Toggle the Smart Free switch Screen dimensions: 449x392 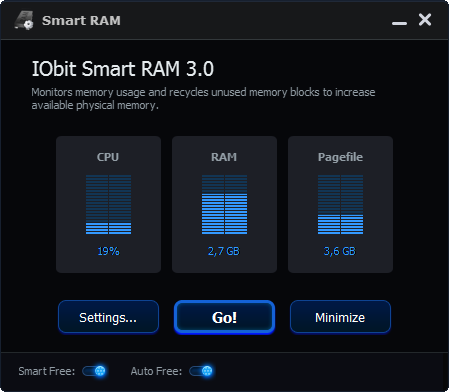click(x=94, y=371)
